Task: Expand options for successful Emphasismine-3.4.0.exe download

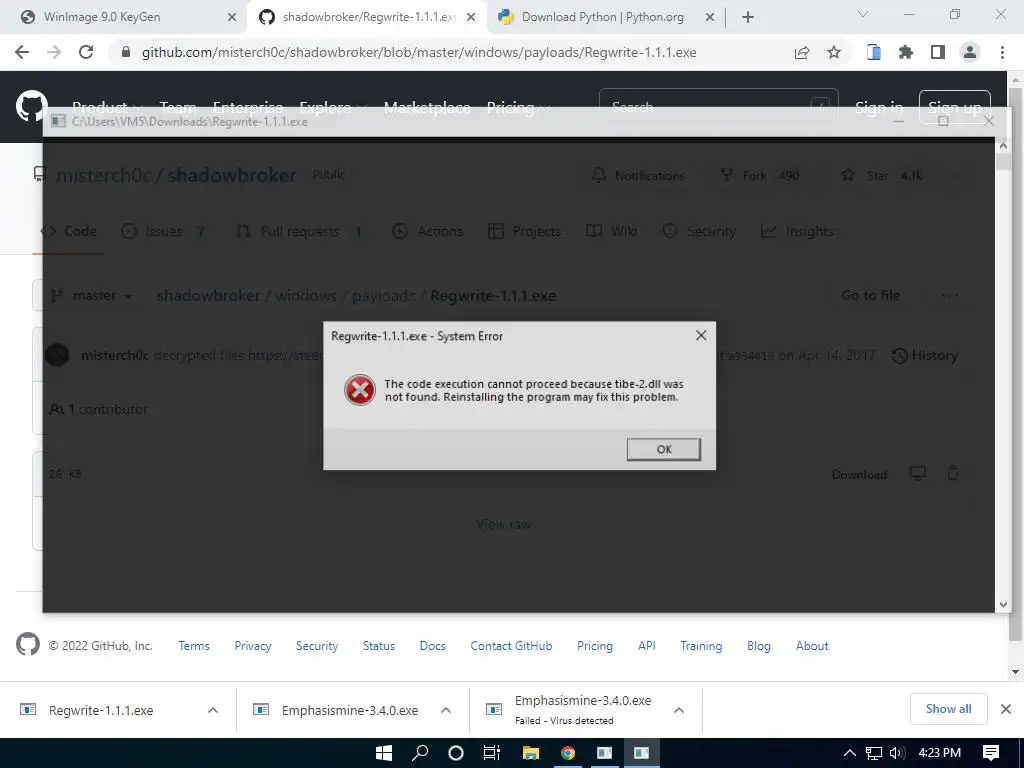Action: pyautogui.click(x=446, y=710)
